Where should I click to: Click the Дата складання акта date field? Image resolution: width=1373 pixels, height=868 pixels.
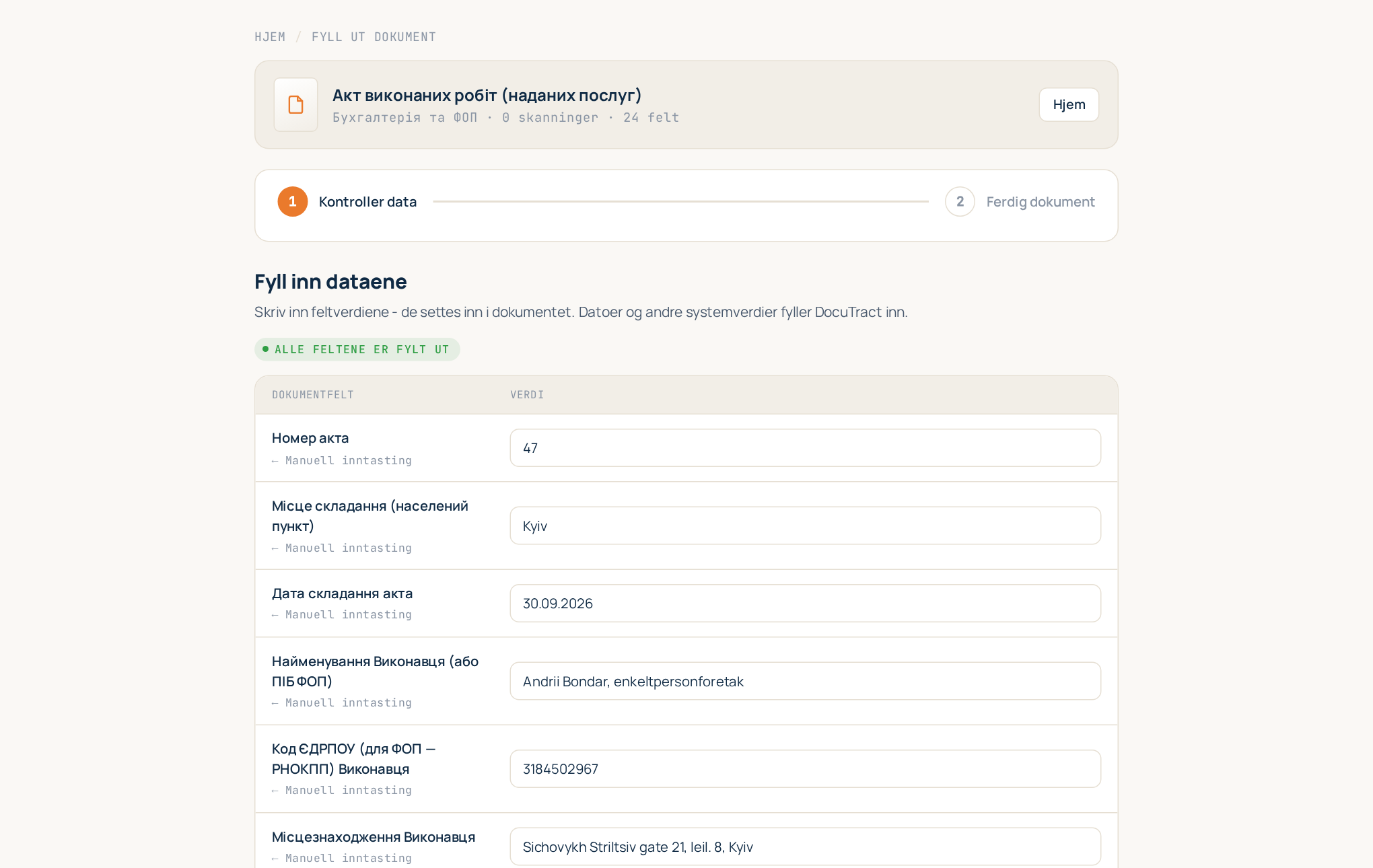805,604
